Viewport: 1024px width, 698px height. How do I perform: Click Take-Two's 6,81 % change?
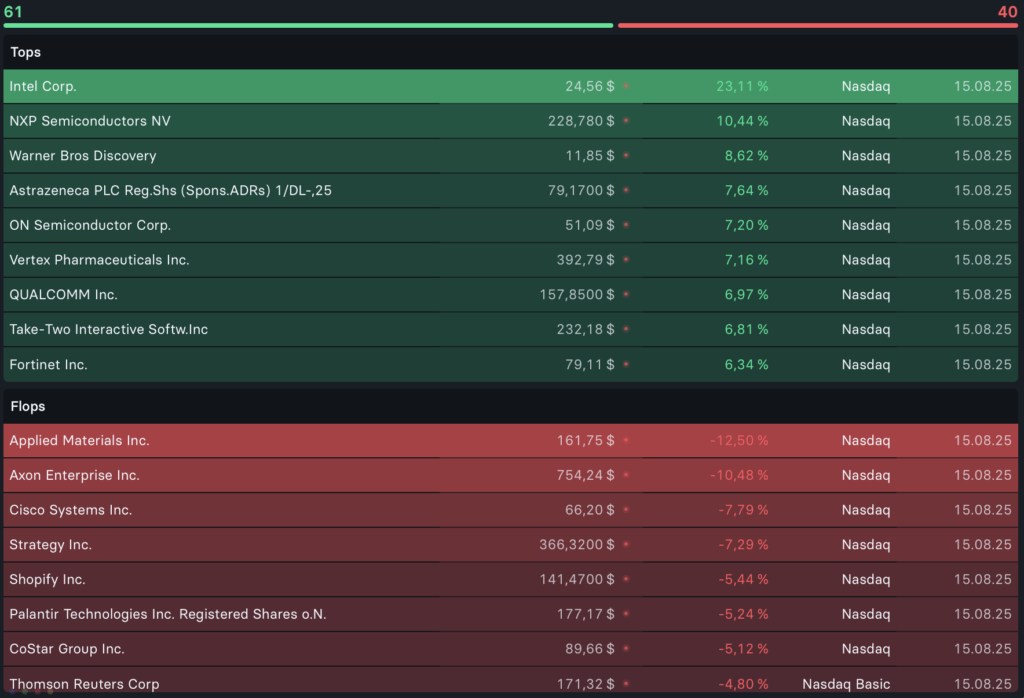(746, 329)
